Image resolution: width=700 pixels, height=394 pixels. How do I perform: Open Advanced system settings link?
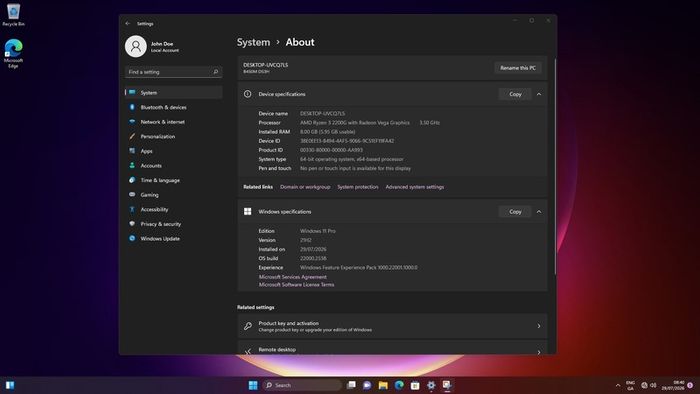click(x=415, y=187)
